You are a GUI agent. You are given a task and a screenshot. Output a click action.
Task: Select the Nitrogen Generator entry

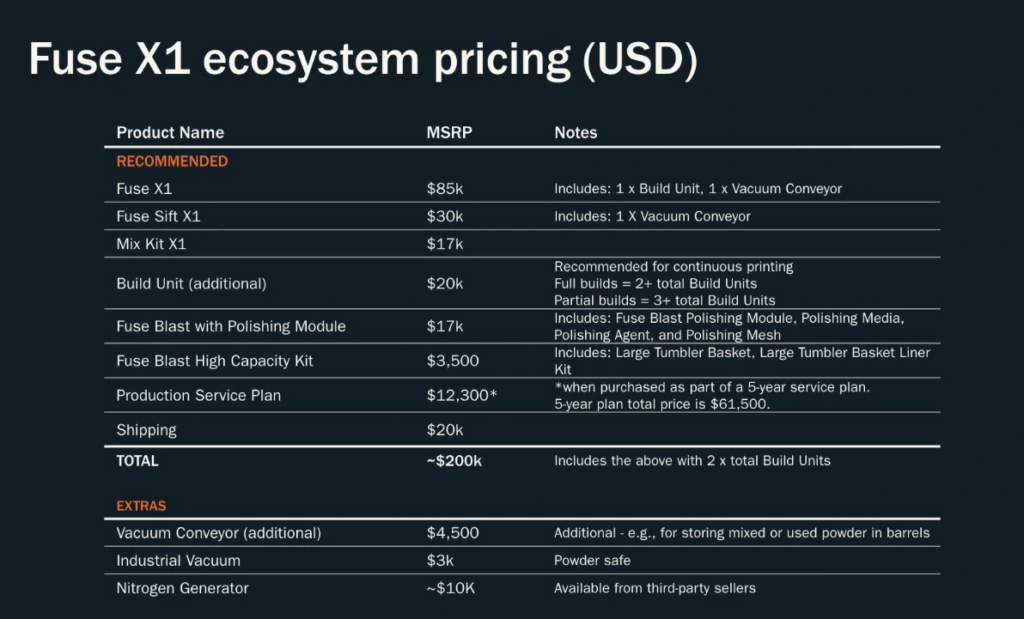182,588
